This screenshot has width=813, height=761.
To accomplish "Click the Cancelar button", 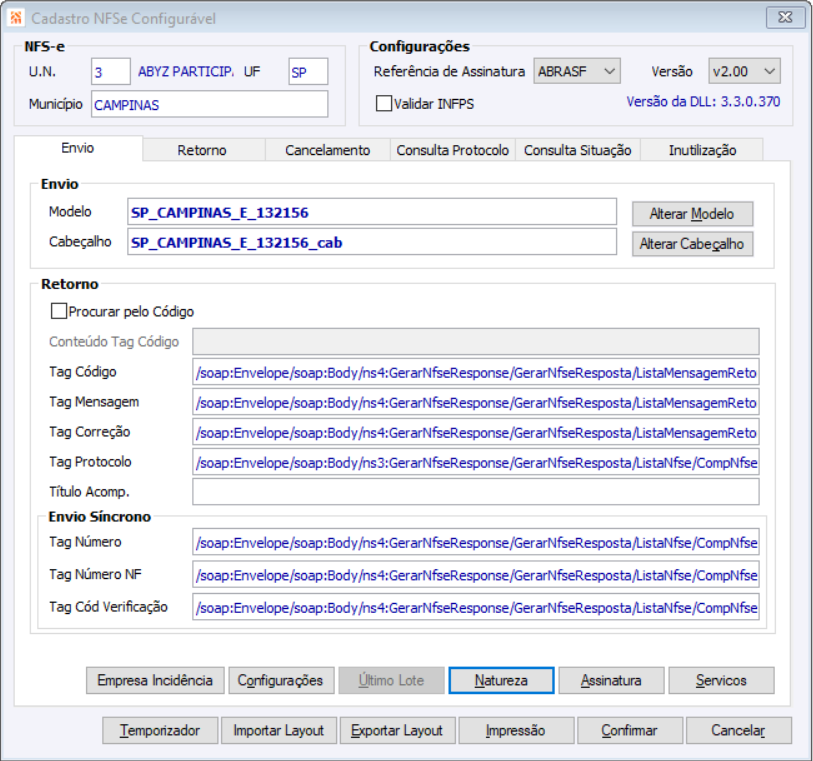I will [x=738, y=730].
